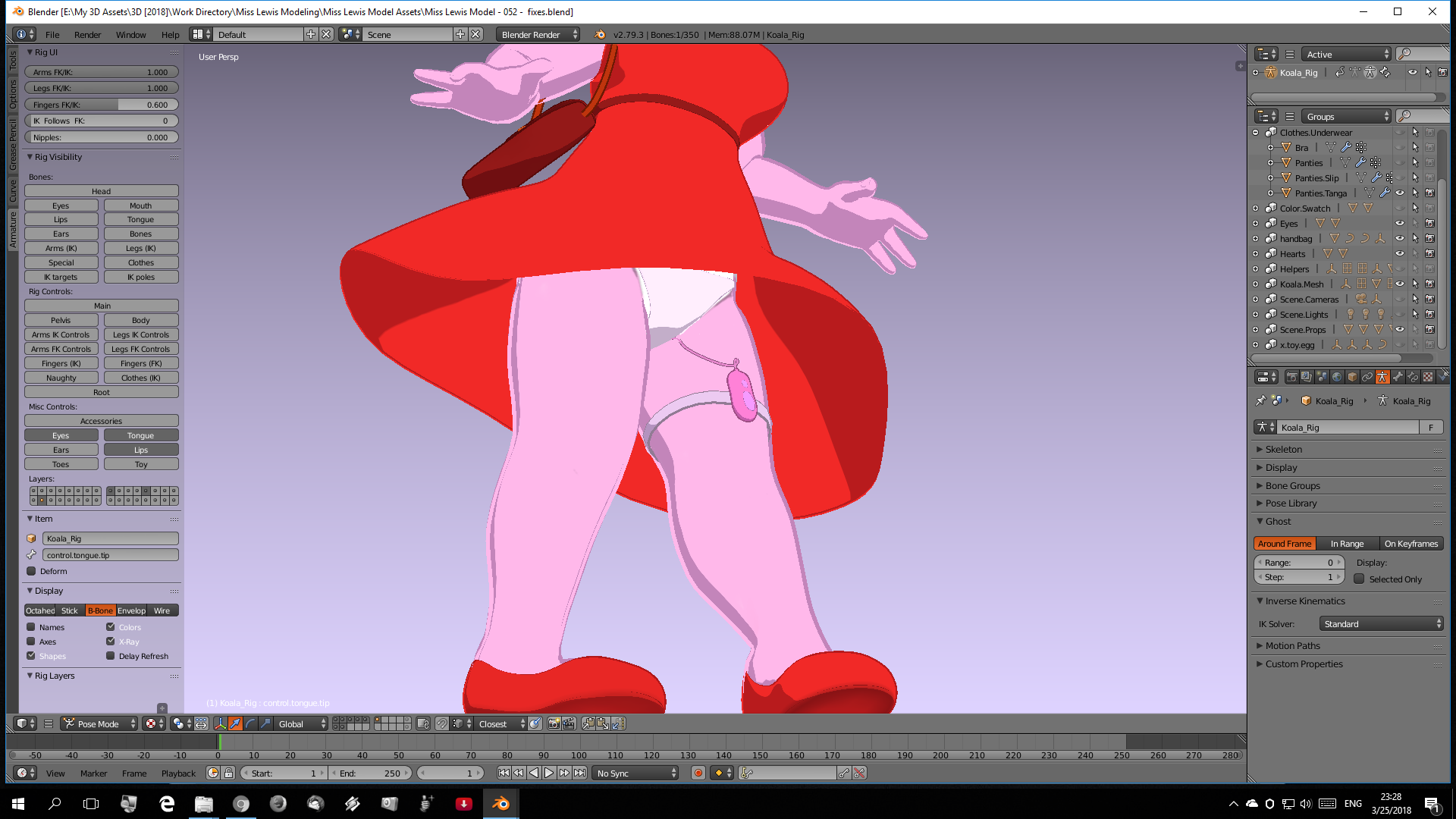Jump to the end frame in timeline
Screen dimensions: 1456x819
click(x=580, y=773)
